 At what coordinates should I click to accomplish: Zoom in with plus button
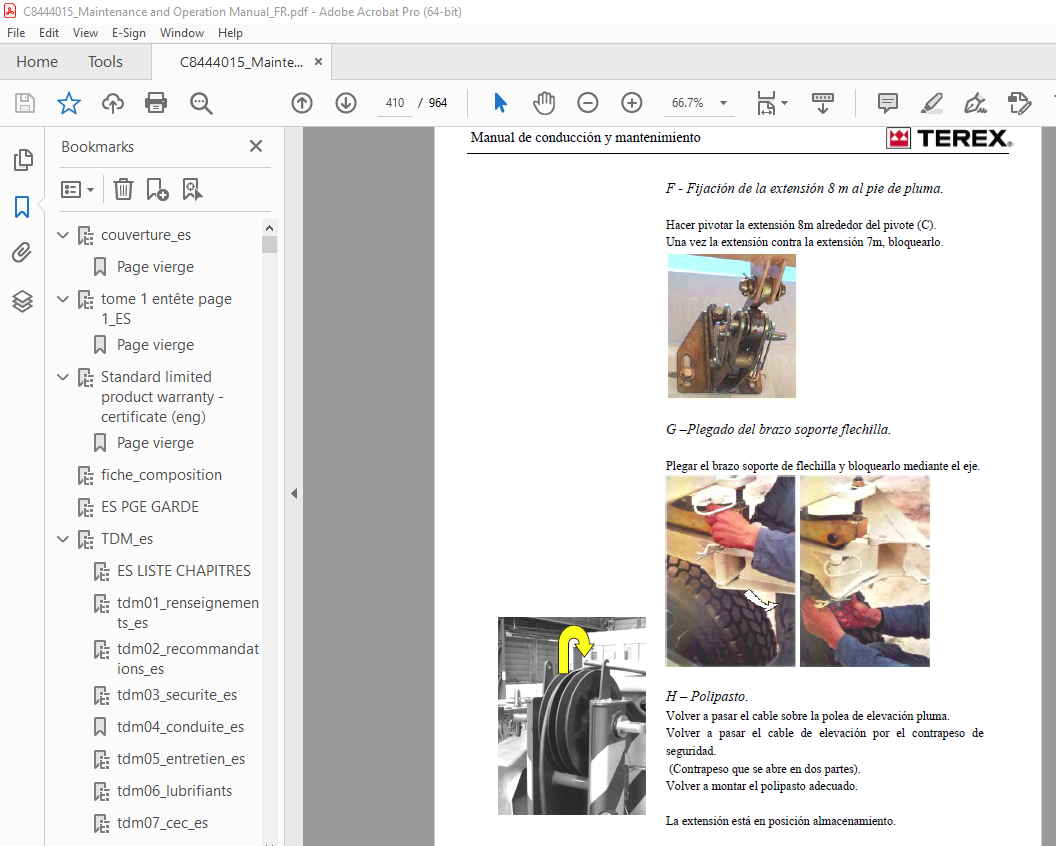pos(632,103)
